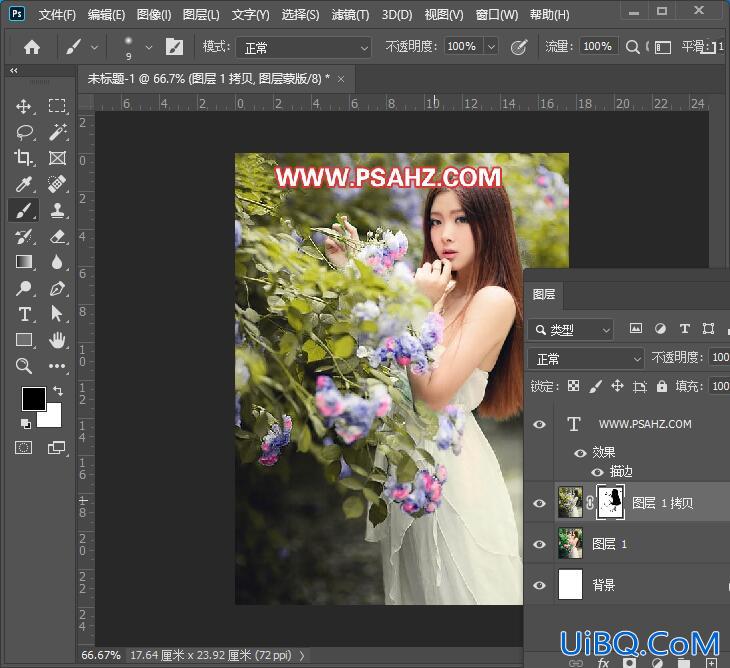Select the History Brush tool
The height and width of the screenshot is (668, 730).
23,236
